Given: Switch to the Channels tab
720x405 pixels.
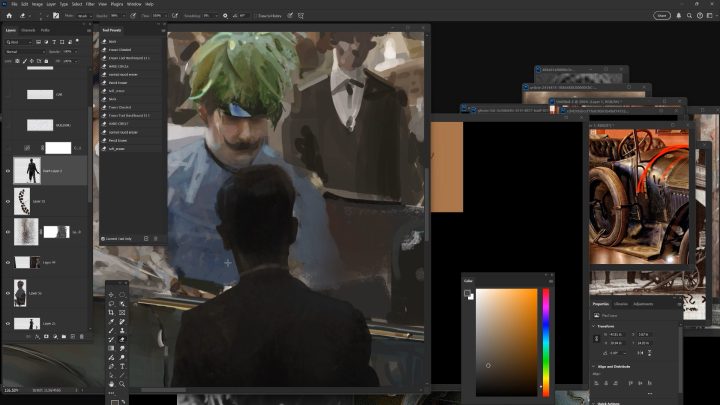Looking at the screenshot, I should pos(28,30).
